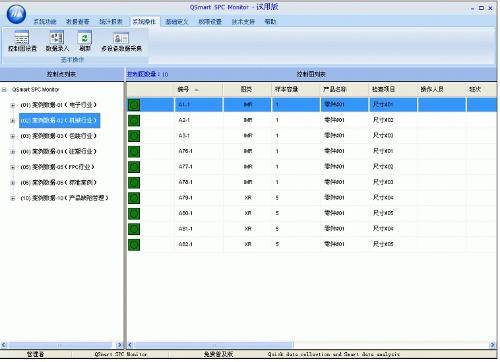
Task: Click the 班次 column header
Action: click(481, 89)
